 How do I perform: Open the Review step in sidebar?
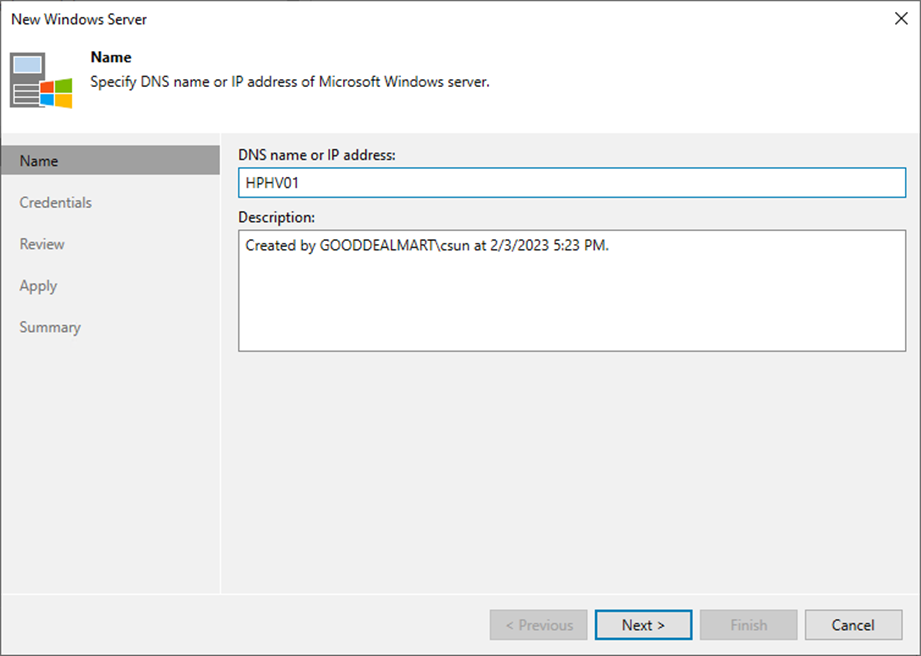point(42,244)
